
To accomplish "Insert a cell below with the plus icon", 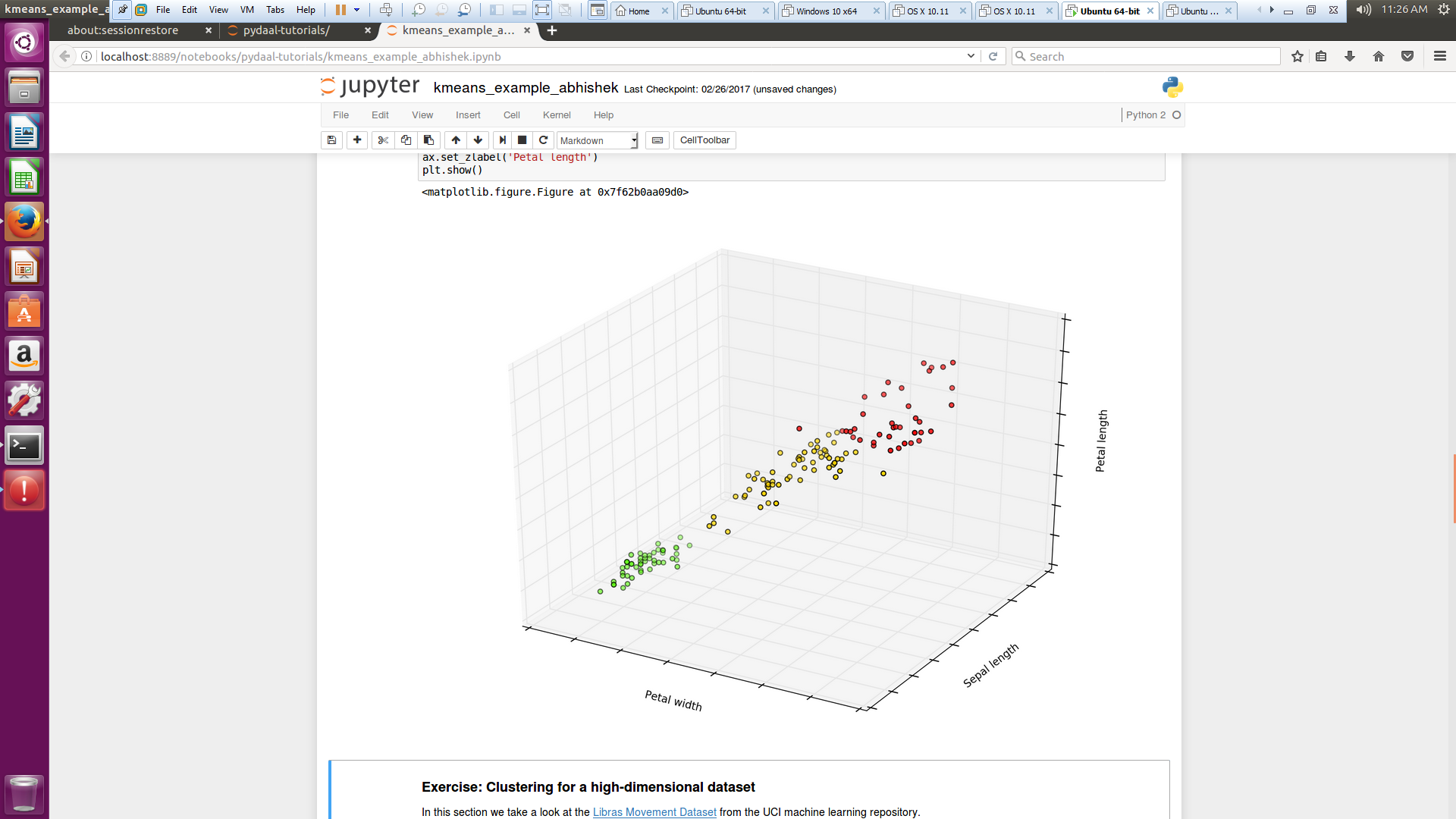I will [x=357, y=140].
